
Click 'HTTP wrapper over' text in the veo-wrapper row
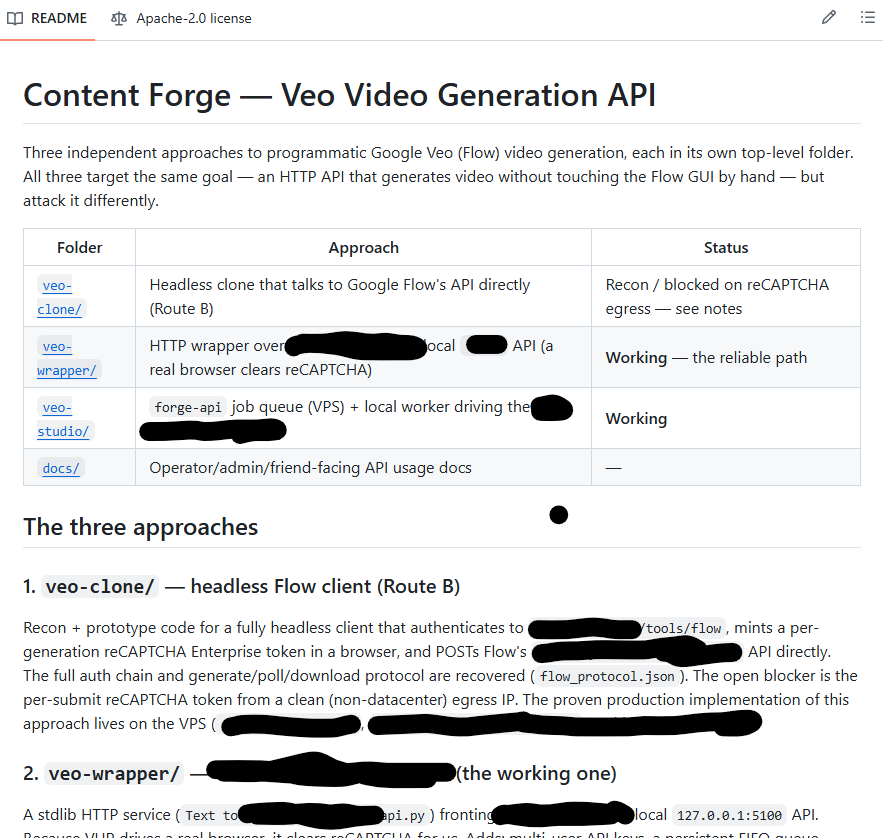[217, 346]
